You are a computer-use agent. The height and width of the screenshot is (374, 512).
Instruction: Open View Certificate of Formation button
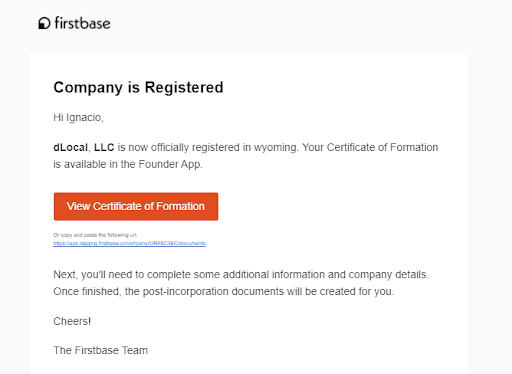tap(136, 206)
